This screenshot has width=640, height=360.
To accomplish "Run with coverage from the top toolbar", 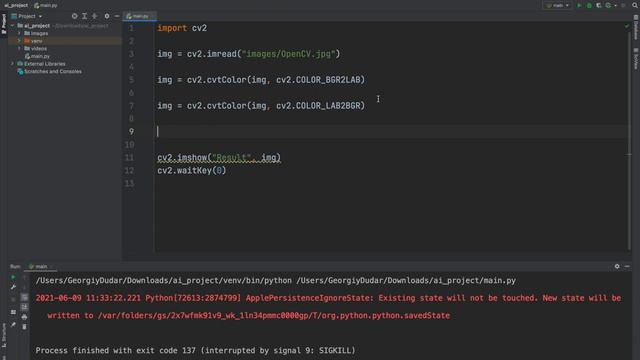I will click(x=599, y=5).
